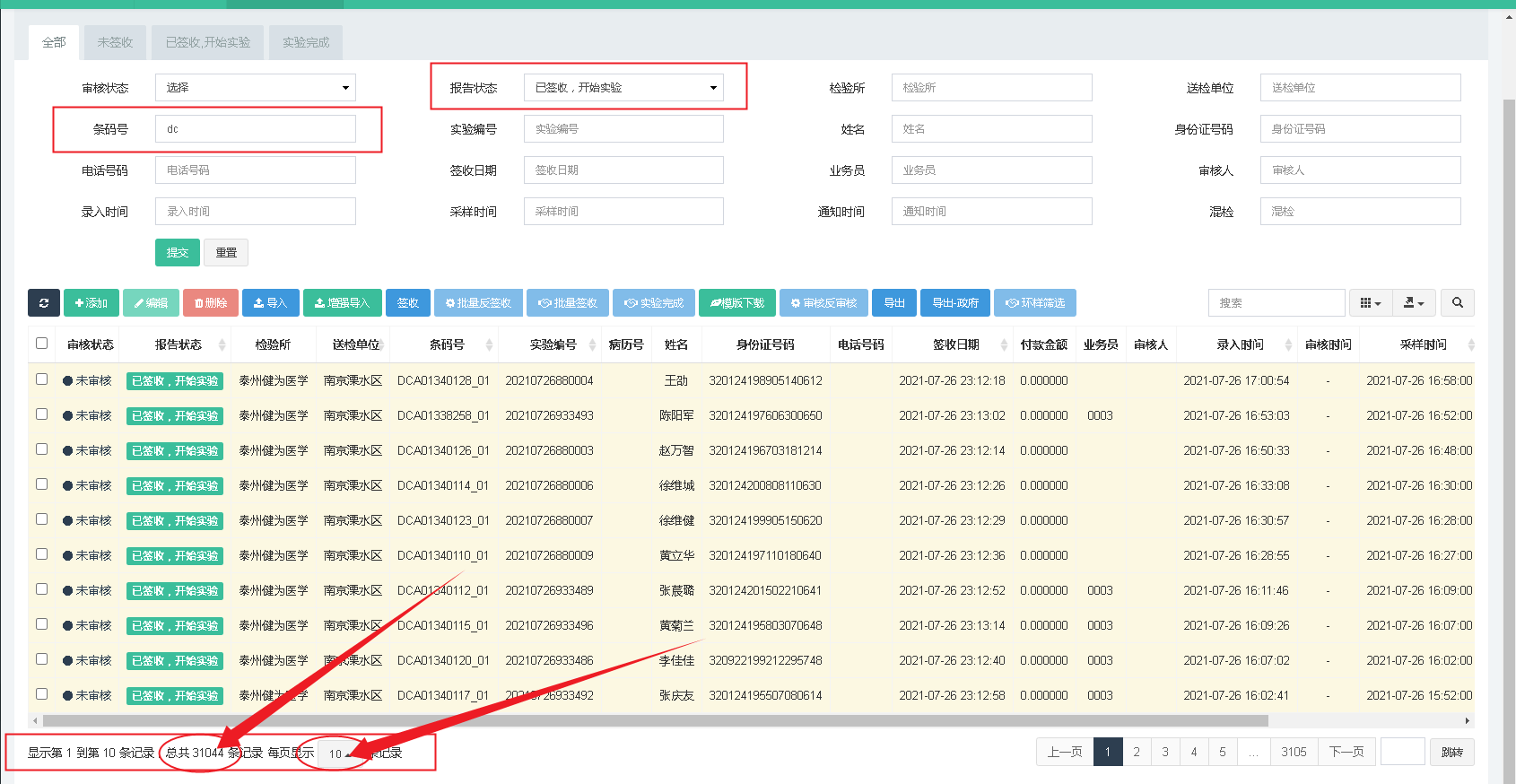Click the 编辑 pencil button
This screenshot has width=1516, height=784.
click(151, 303)
